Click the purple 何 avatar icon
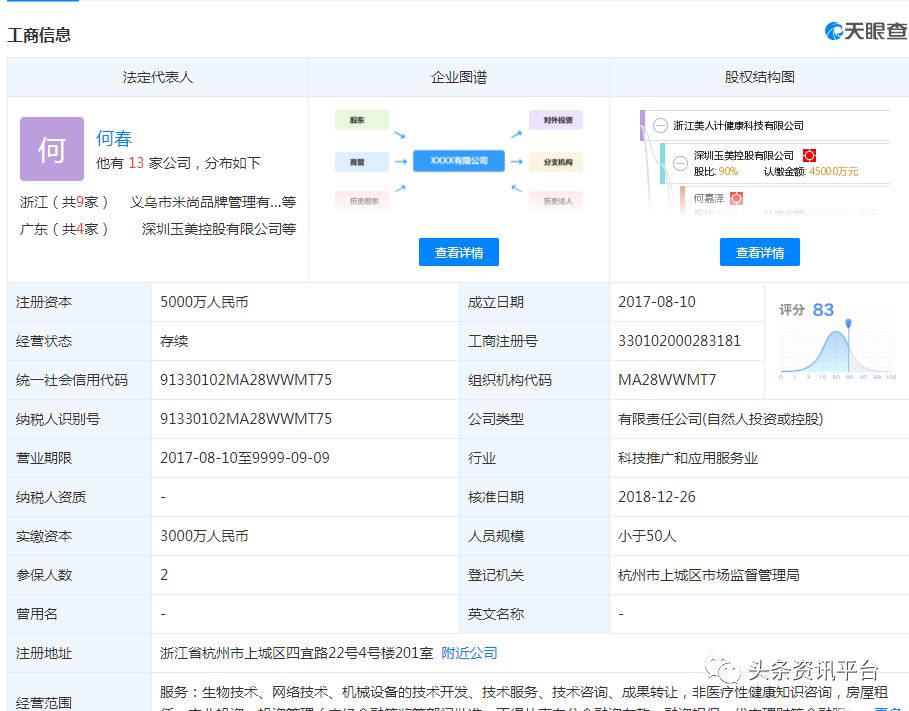Viewport: 909px width, 711px height. click(52, 149)
